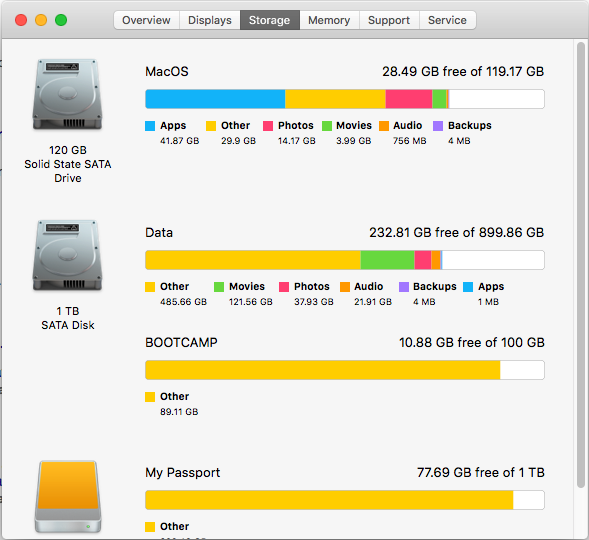Click the orange Audio swatch under Data
This screenshot has height=540, width=589.
(x=344, y=287)
